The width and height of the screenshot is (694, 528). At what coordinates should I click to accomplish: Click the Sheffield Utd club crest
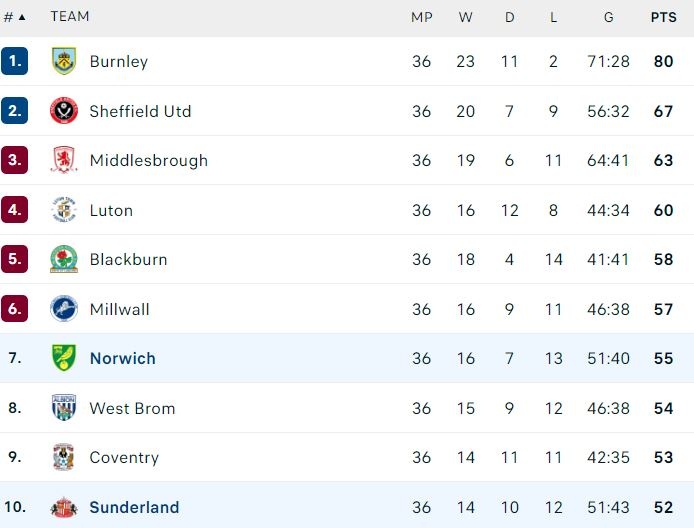coord(64,111)
